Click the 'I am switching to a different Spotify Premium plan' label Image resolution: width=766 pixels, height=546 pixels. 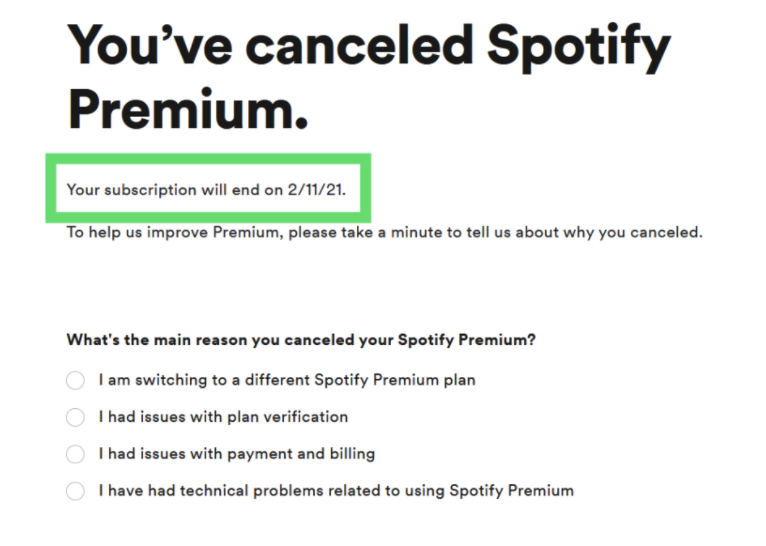point(287,380)
